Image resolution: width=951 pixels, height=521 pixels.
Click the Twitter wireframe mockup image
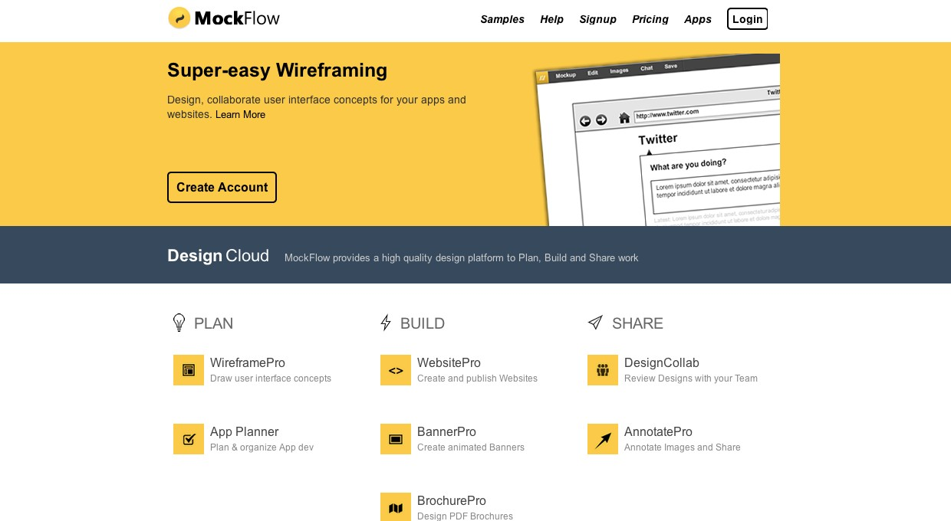[657, 139]
